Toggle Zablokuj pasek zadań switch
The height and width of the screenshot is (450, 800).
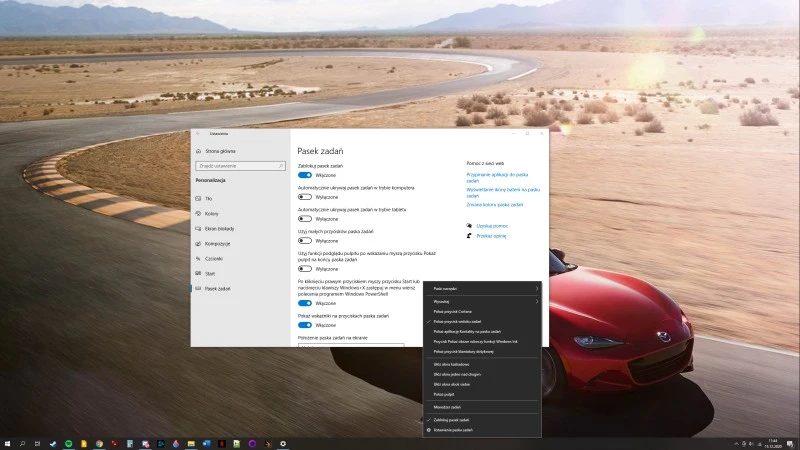tap(305, 175)
